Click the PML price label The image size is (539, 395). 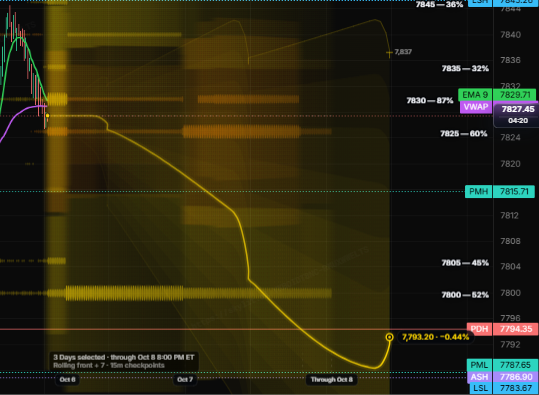(479, 365)
